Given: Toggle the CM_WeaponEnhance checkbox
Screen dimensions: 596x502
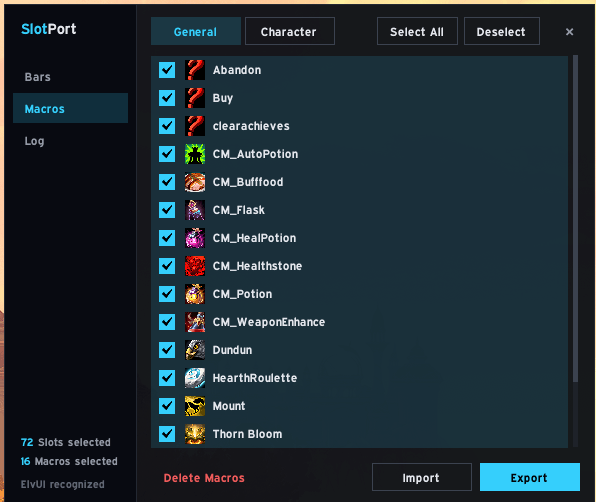Looking at the screenshot, I should coord(167,322).
